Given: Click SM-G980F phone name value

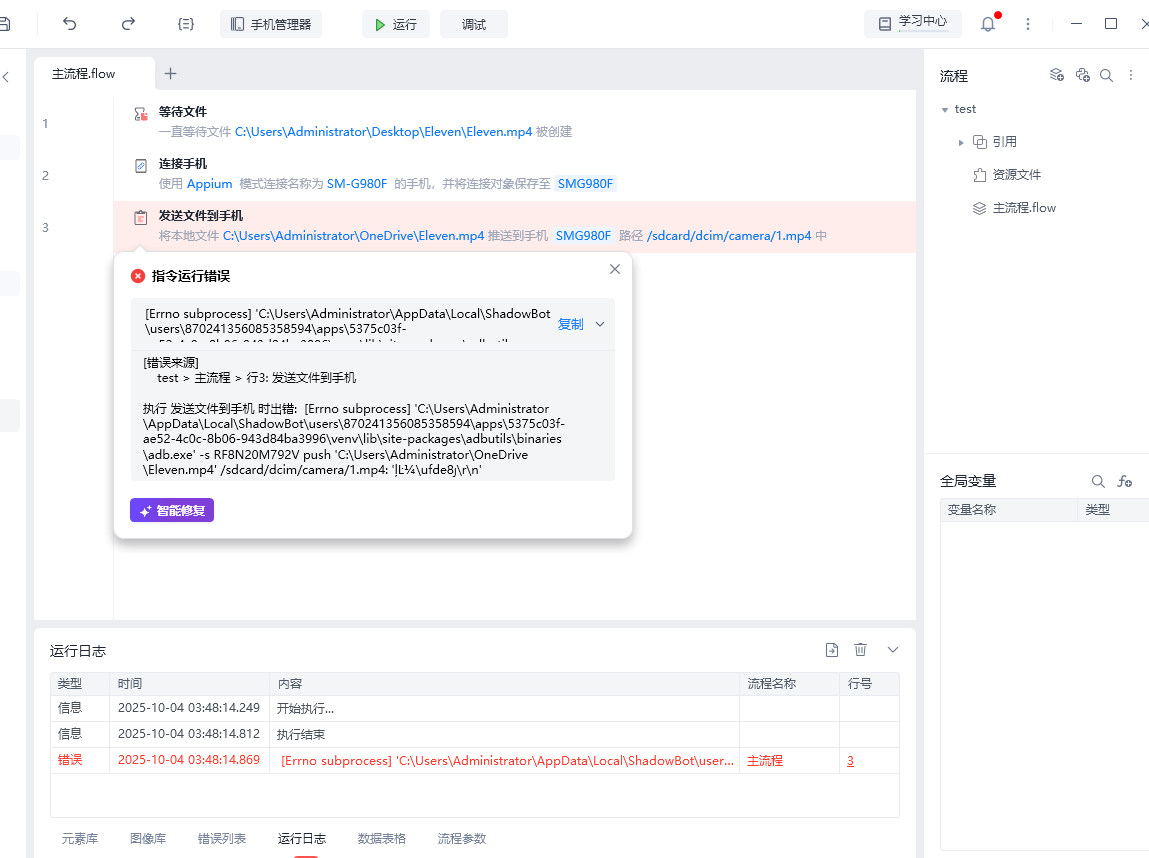Looking at the screenshot, I should (357, 184).
